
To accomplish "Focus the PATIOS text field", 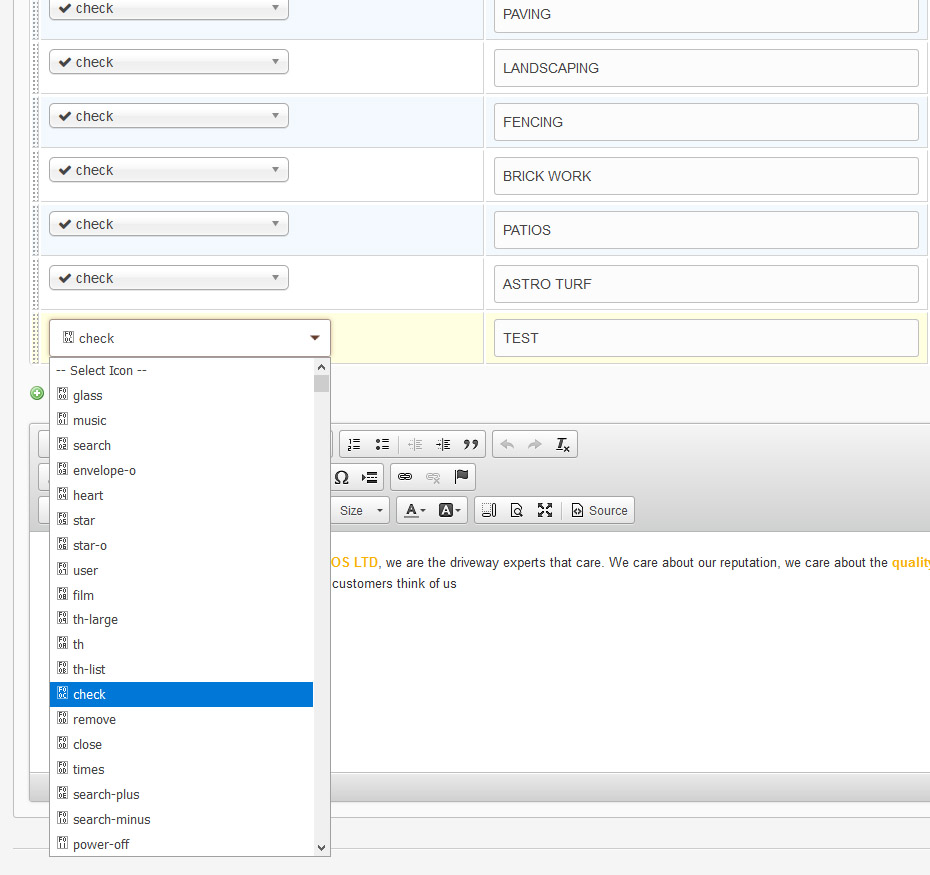I will (x=706, y=230).
